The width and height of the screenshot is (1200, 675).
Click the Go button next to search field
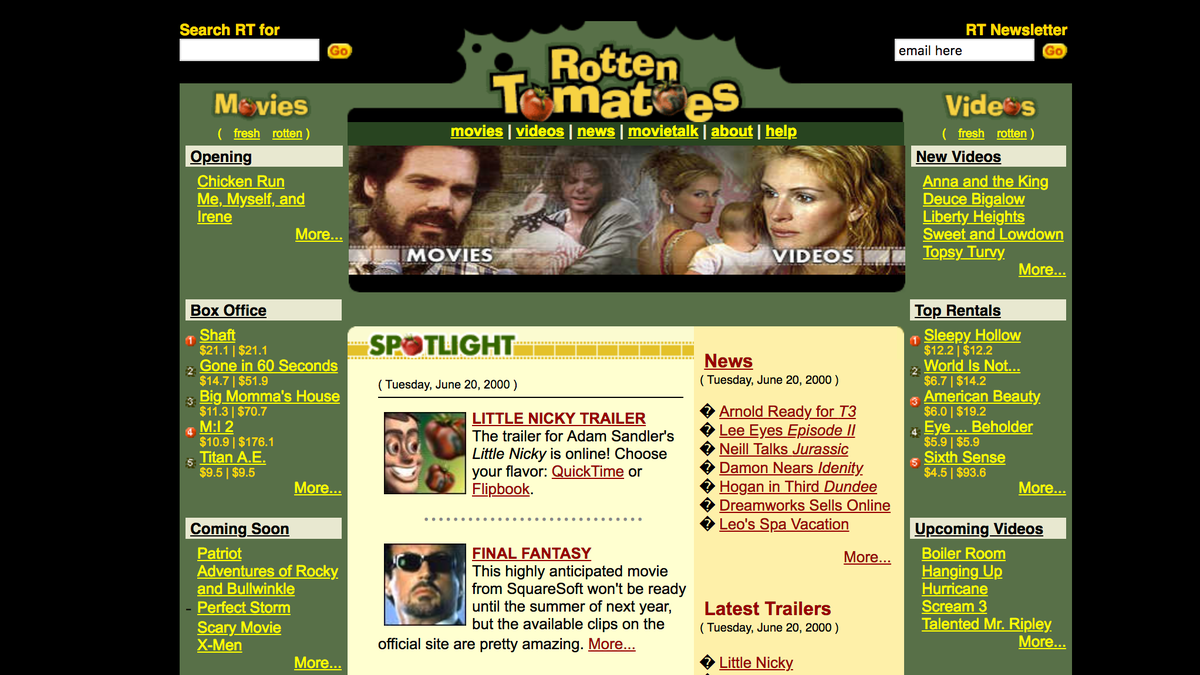339,51
